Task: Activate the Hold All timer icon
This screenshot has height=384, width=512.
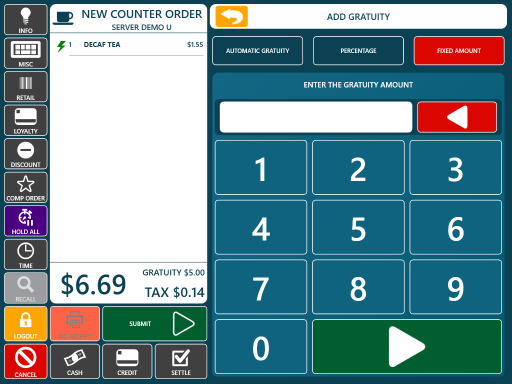Action: pyautogui.click(x=26, y=221)
